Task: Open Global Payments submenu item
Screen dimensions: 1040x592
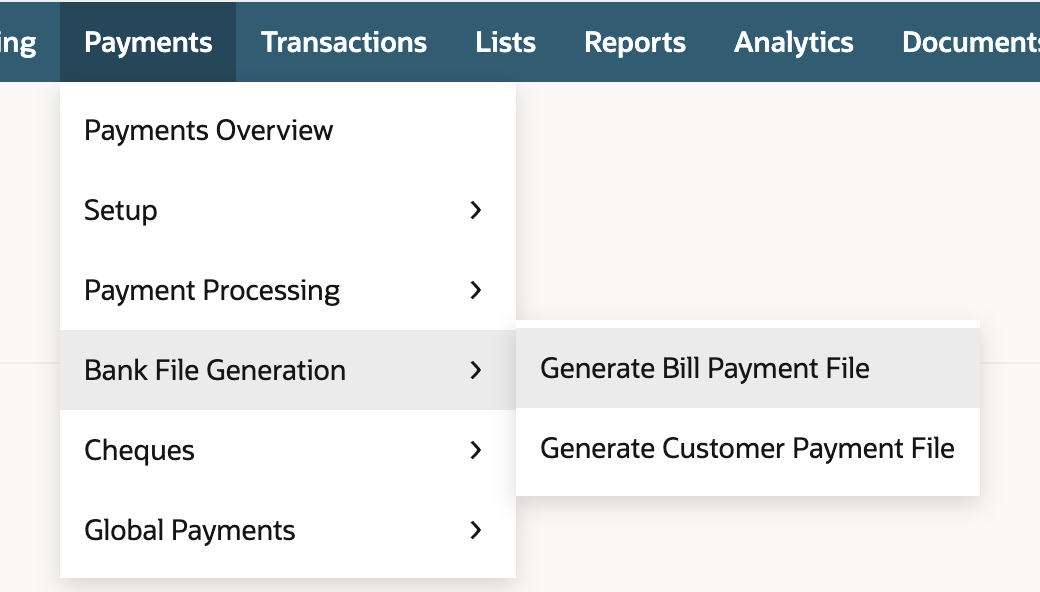Action: click(288, 530)
